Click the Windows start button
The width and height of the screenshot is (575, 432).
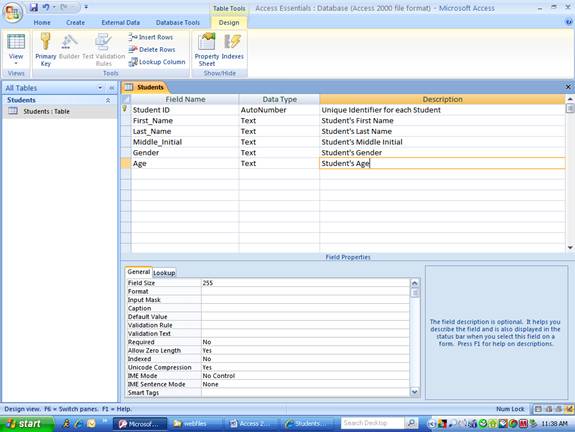[x=26, y=424]
